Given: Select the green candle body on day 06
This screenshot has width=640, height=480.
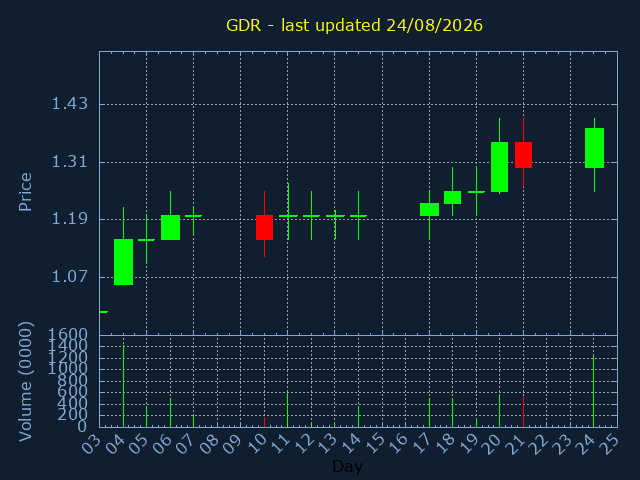Looking at the screenshot, I should pyautogui.click(x=170, y=227).
